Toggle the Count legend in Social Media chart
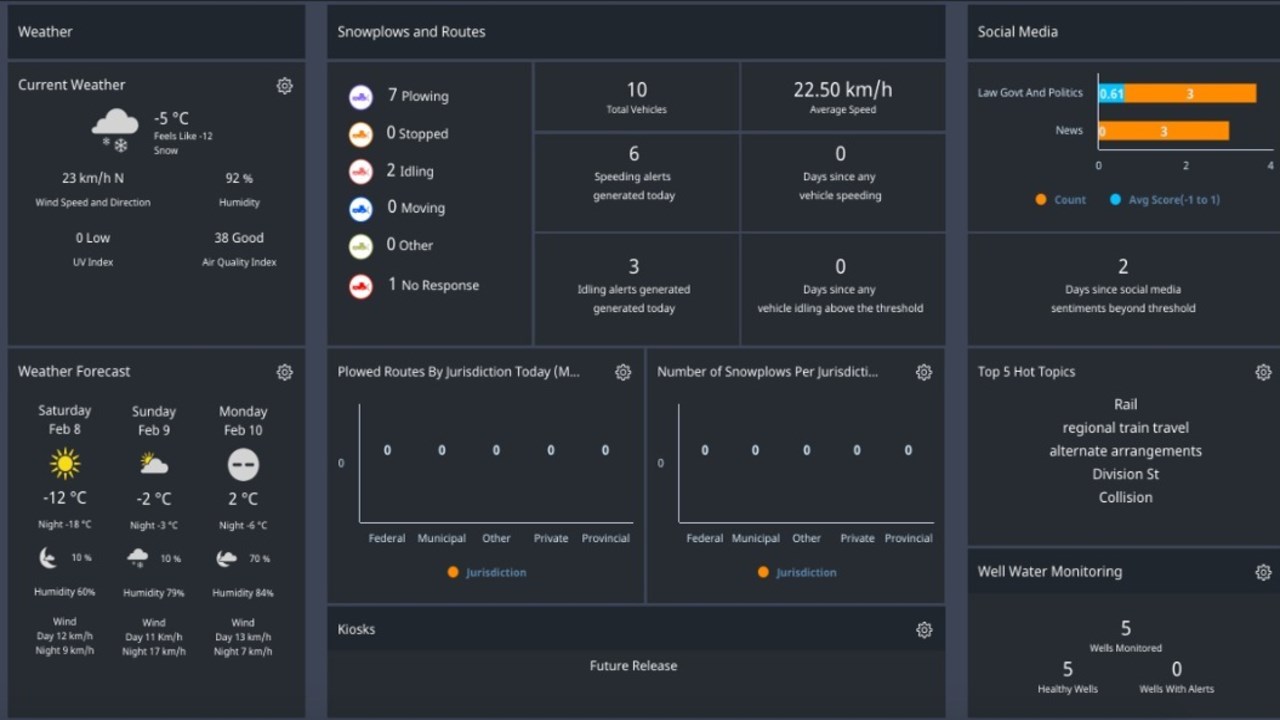This screenshot has height=720, width=1280. click(1061, 200)
